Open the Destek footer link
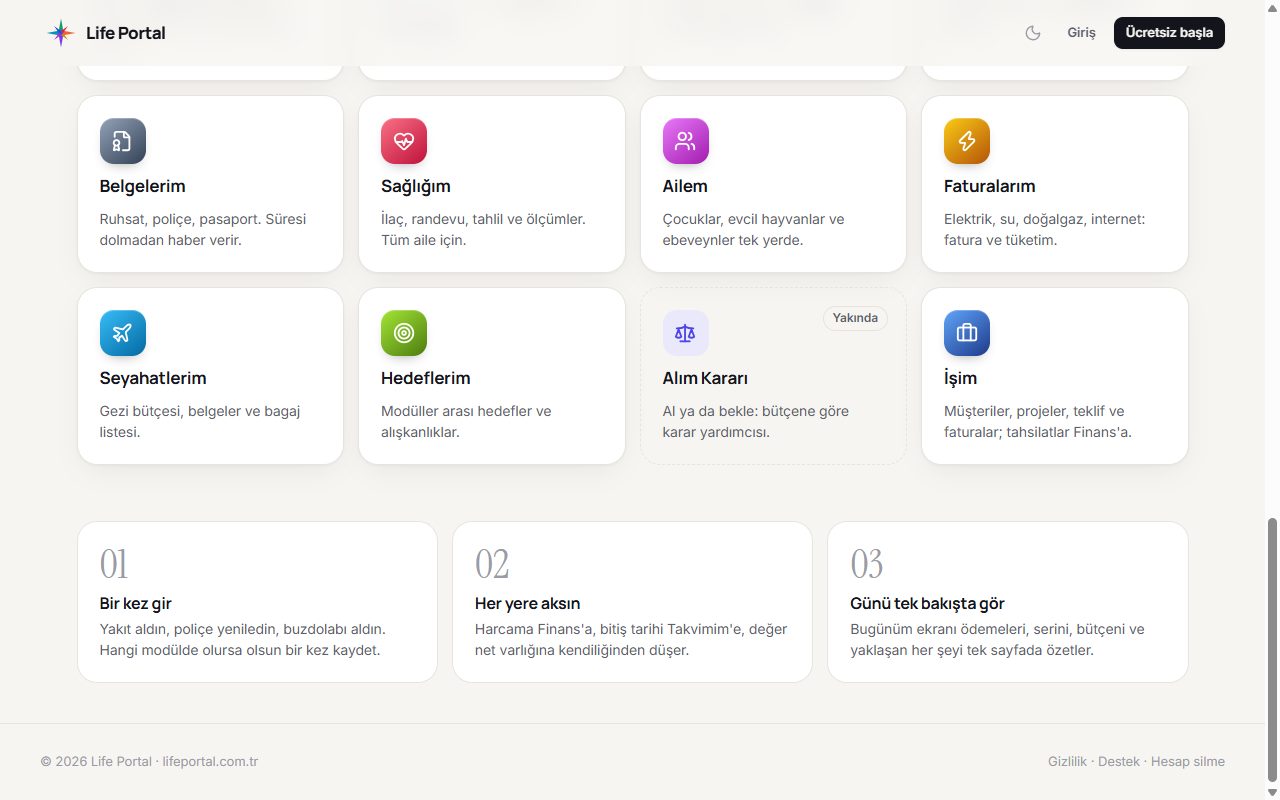 1119,762
